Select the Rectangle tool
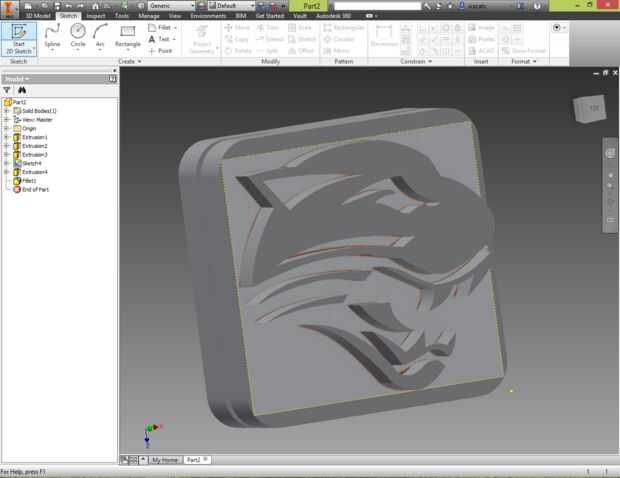 [x=128, y=36]
